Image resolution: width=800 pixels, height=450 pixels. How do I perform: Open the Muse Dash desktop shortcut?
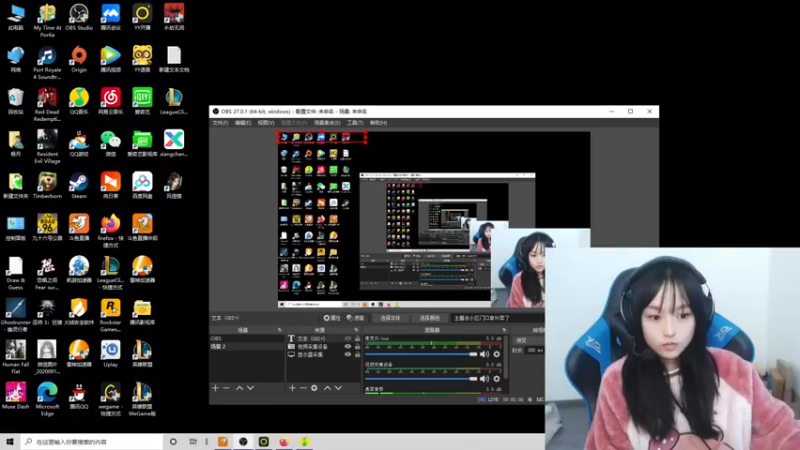coord(16,396)
